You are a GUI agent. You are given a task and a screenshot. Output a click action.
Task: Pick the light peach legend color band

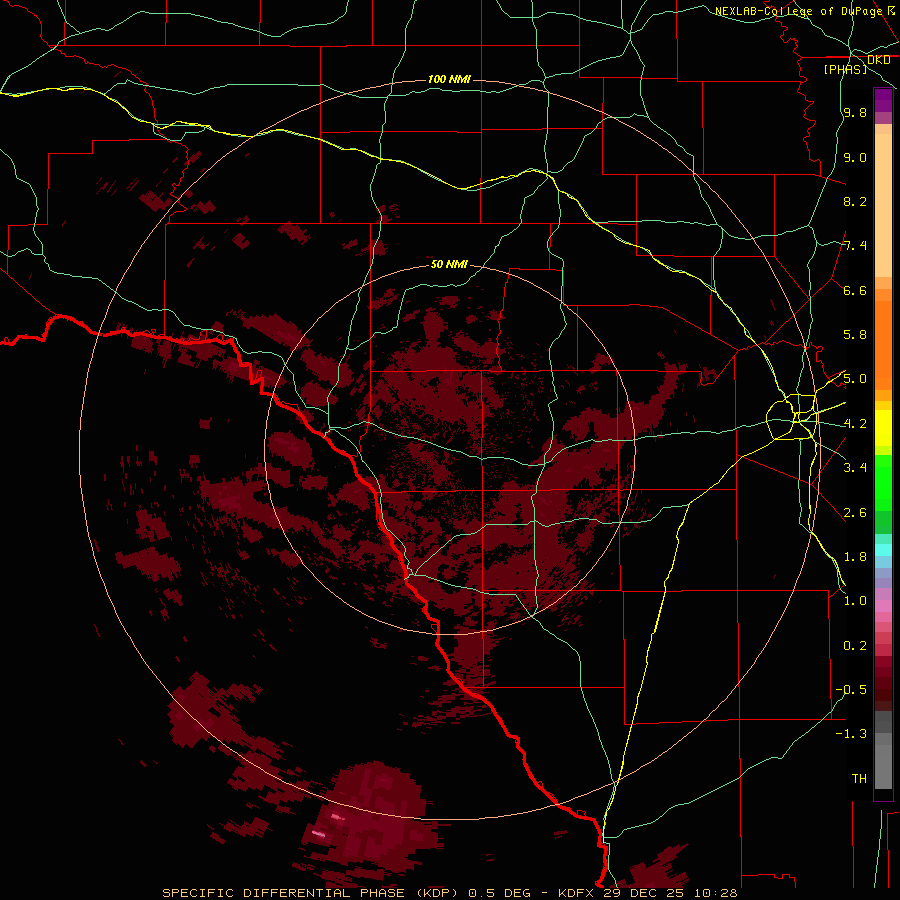coord(883,207)
